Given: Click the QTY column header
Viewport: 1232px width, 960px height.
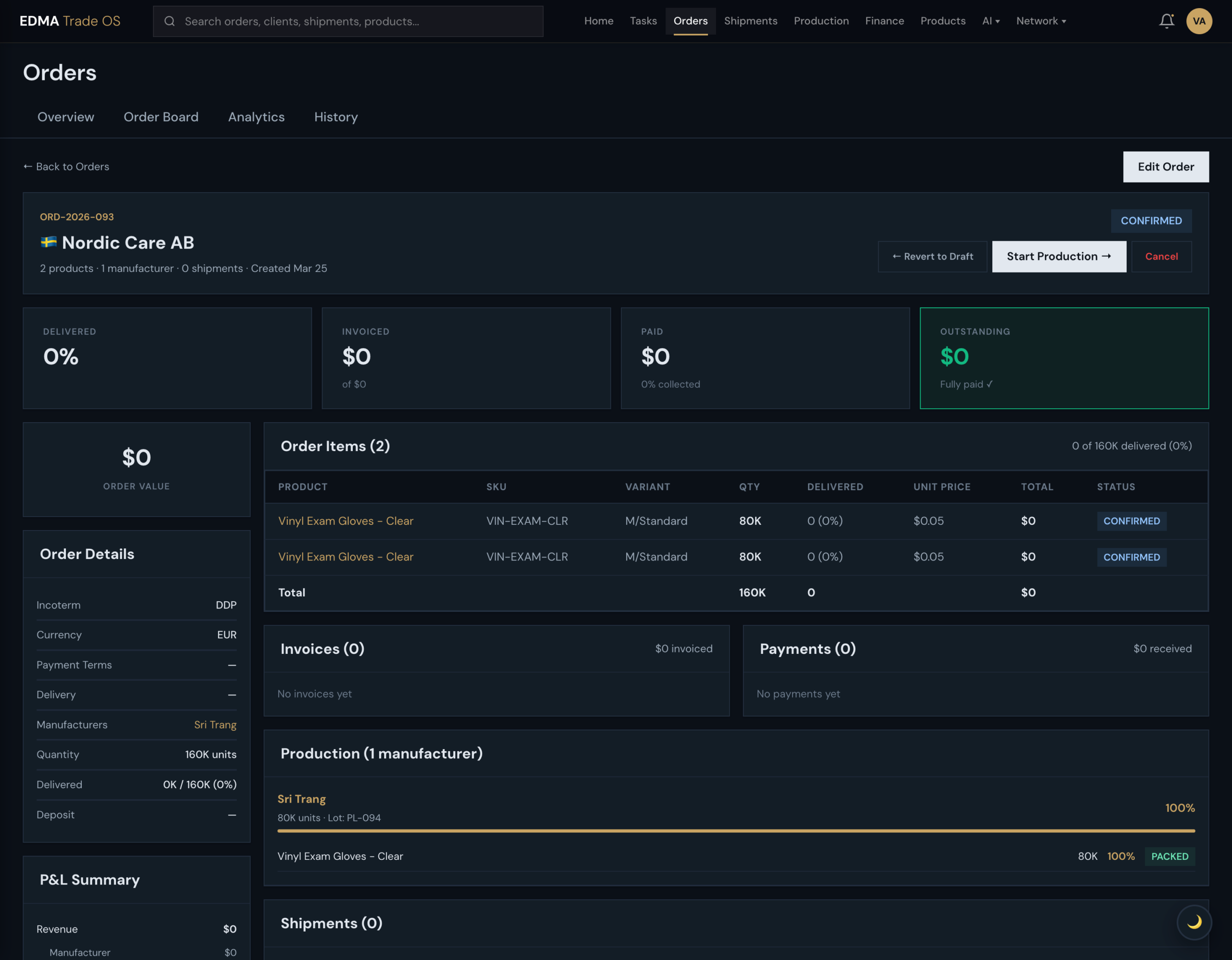Looking at the screenshot, I should tap(749, 486).
